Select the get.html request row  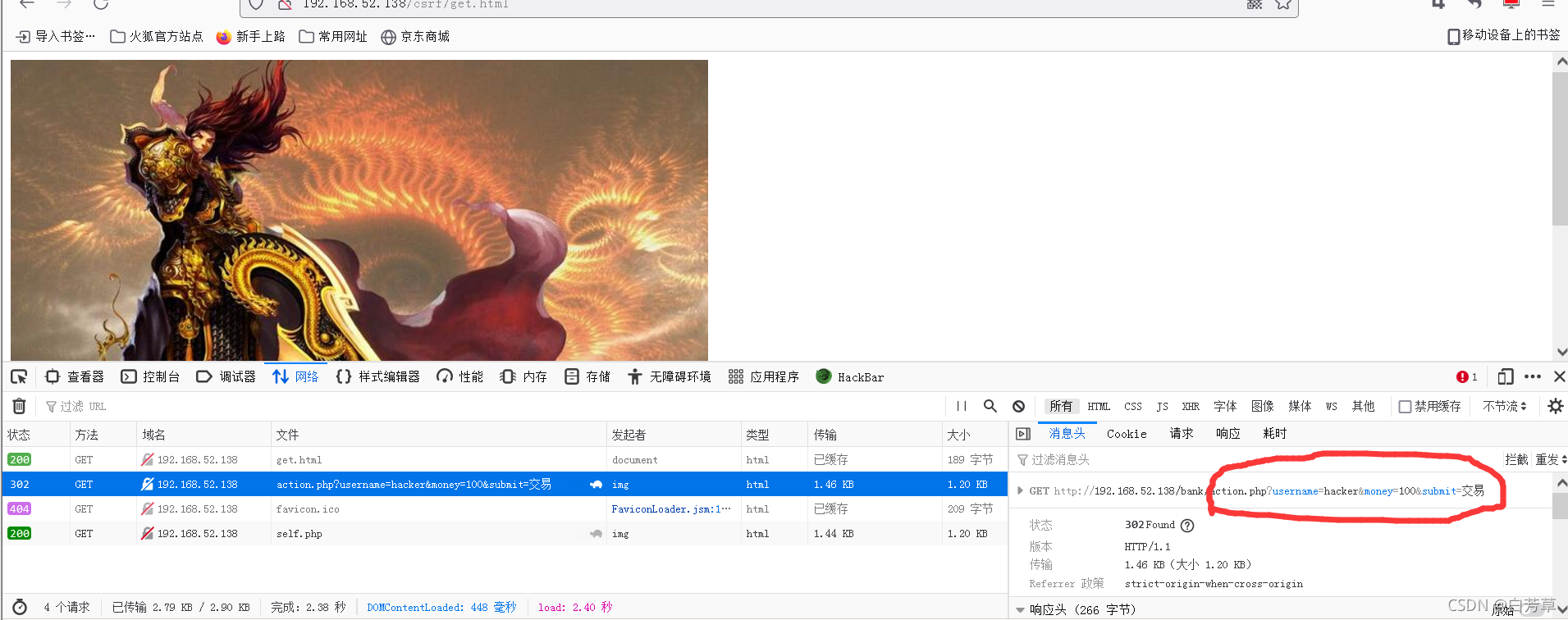coord(505,459)
